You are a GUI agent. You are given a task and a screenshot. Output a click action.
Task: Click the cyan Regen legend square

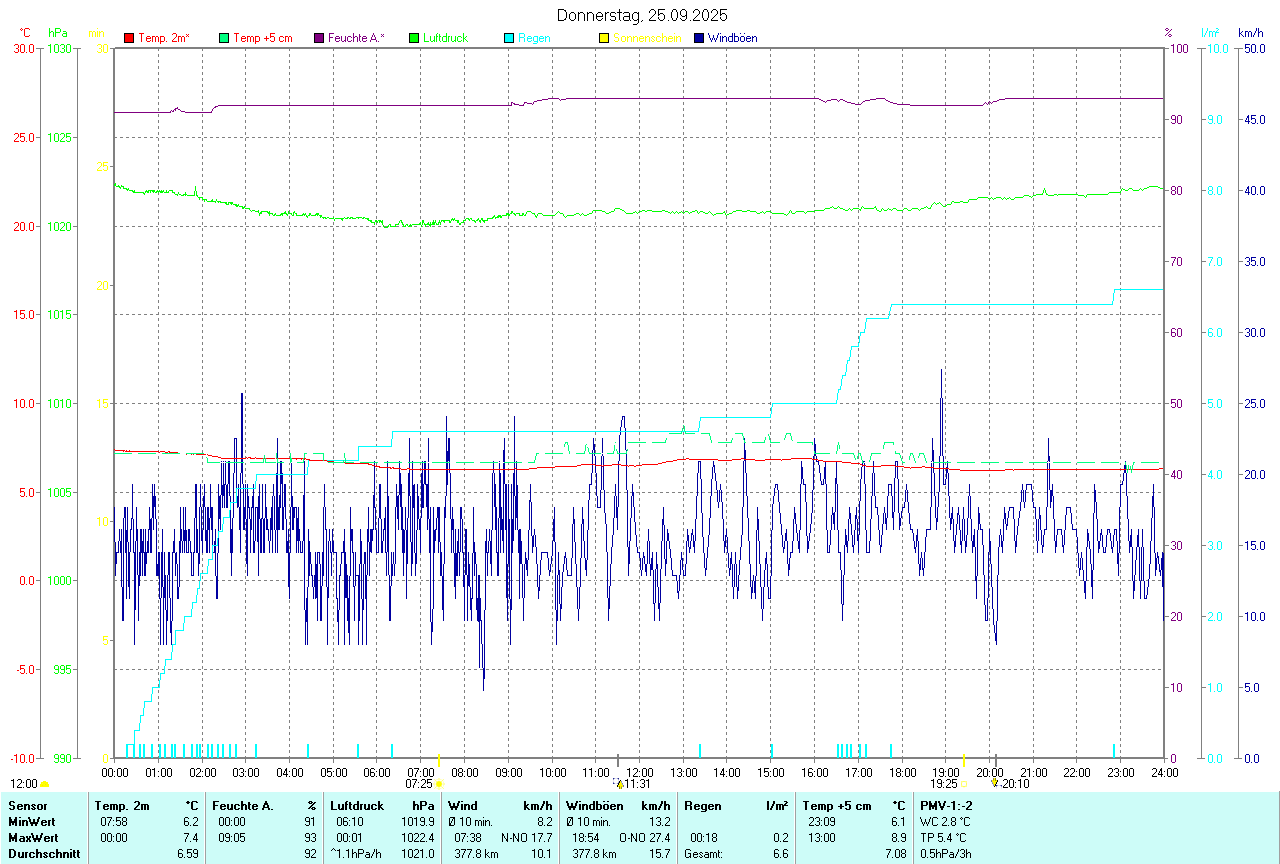(x=509, y=38)
